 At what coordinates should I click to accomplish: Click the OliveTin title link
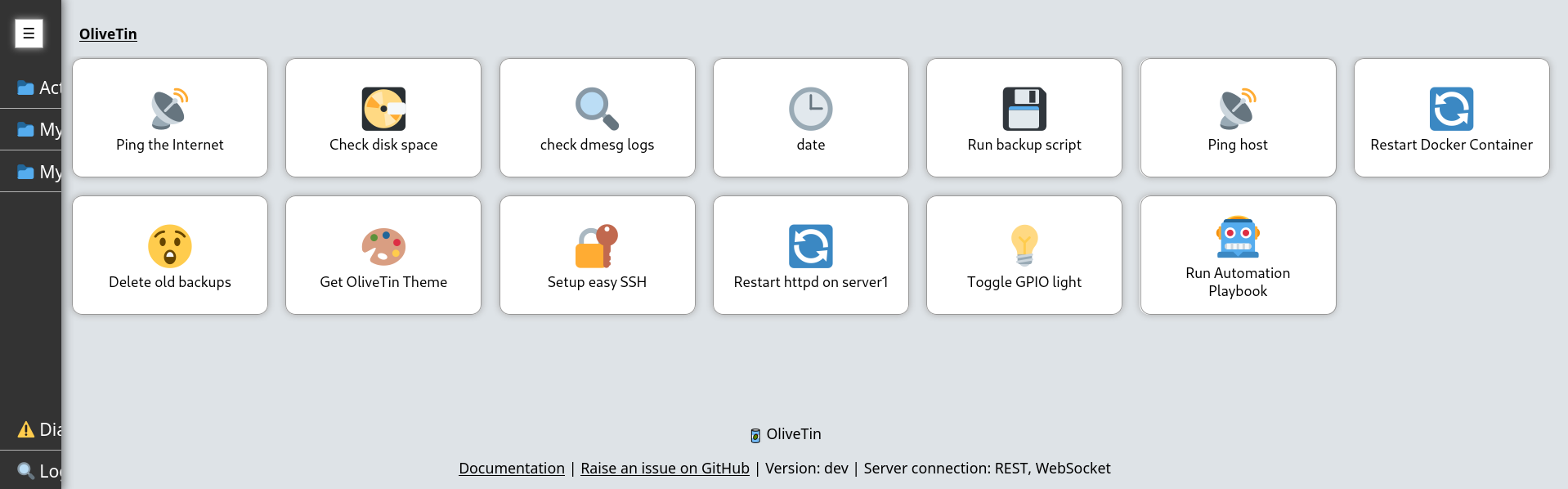108,34
